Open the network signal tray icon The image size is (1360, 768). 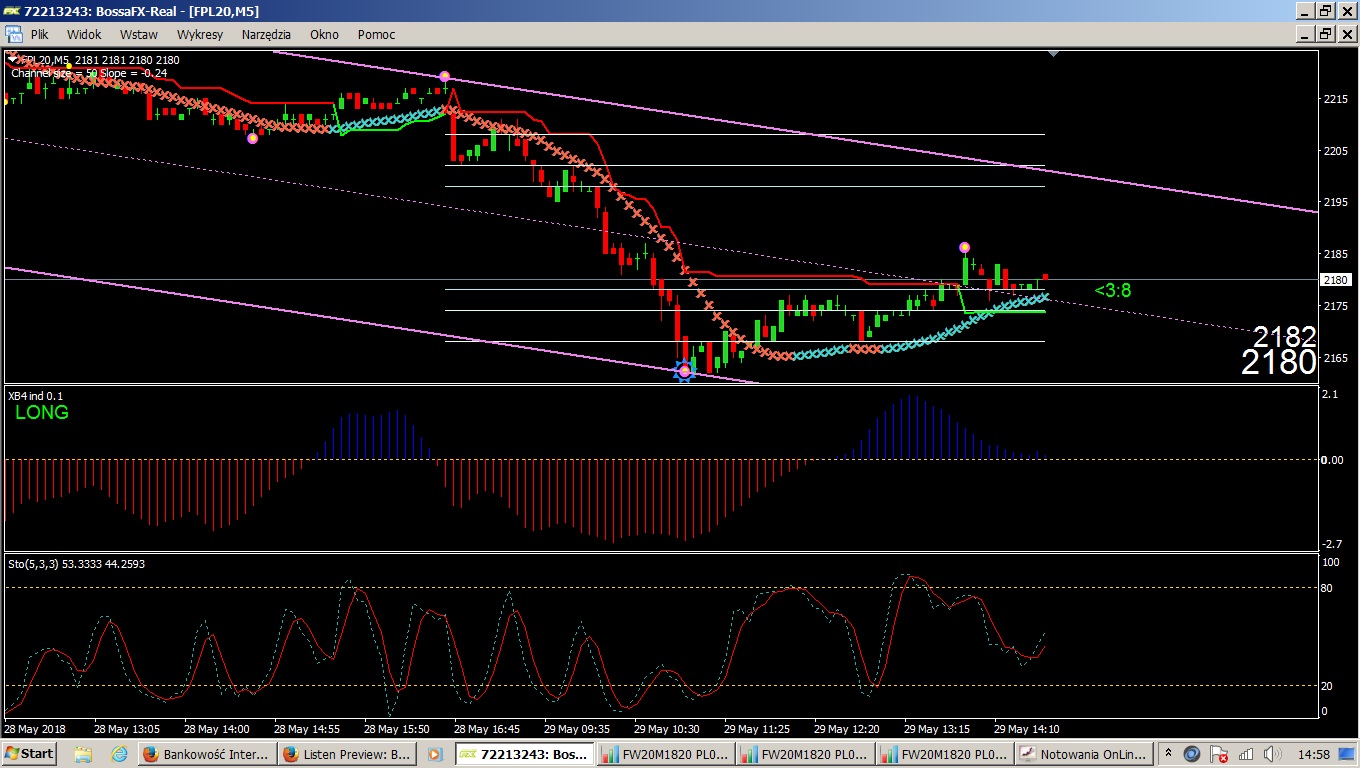coord(1245,753)
